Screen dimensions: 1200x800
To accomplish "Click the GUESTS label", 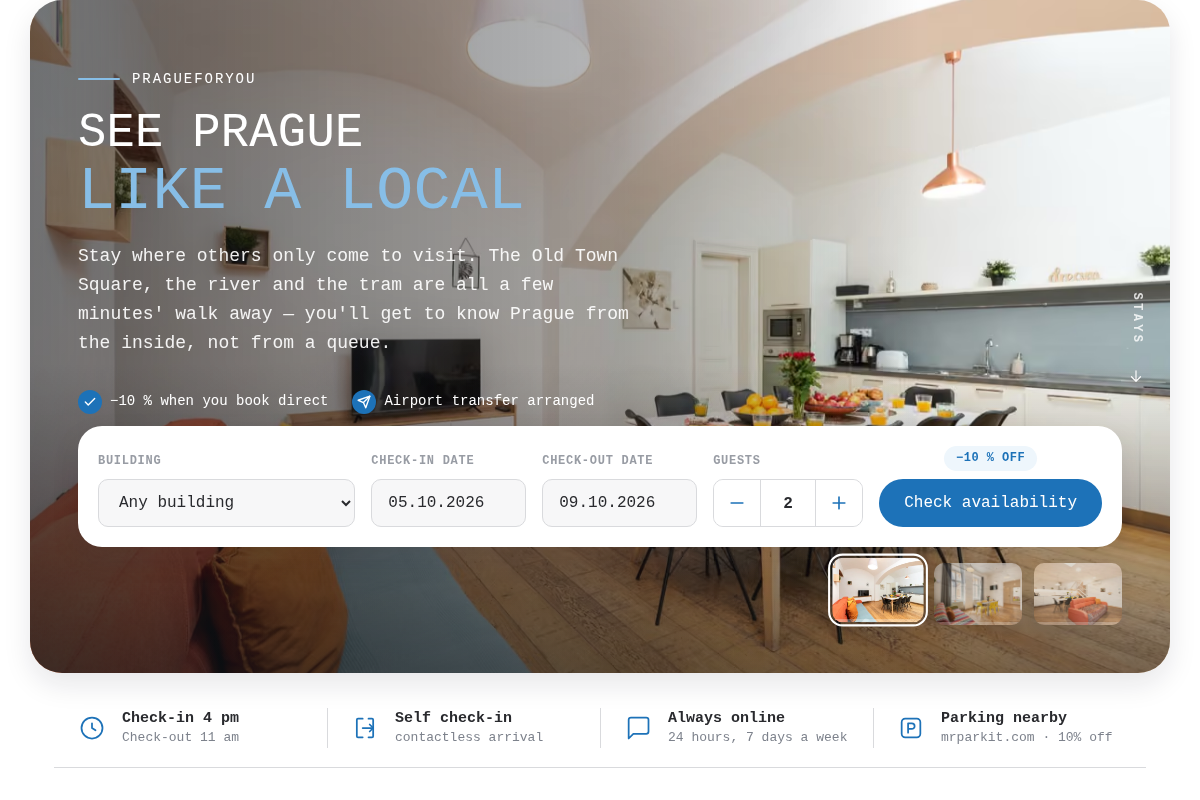I will [736, 461].
